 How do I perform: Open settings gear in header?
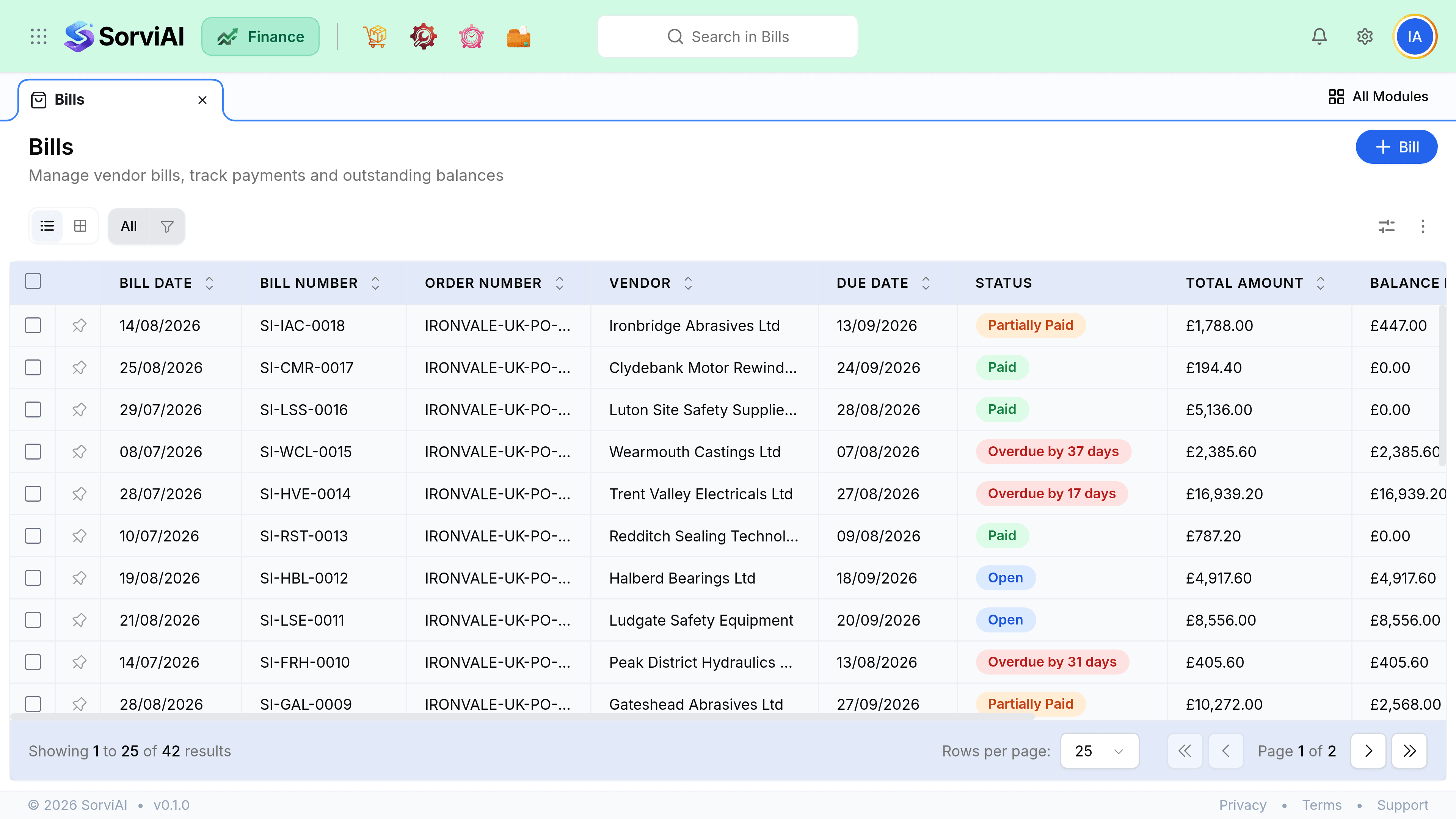click(1365, 37)
